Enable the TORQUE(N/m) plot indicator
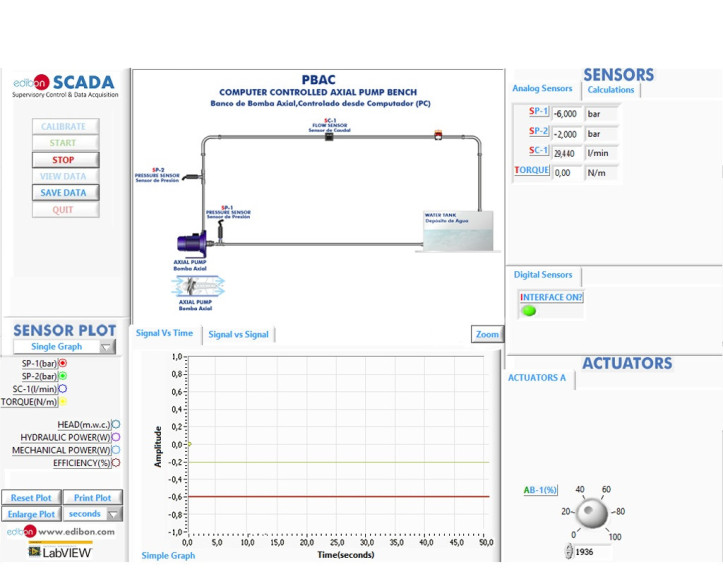Screen dimensions: 723x584 (x=63, y=402)
